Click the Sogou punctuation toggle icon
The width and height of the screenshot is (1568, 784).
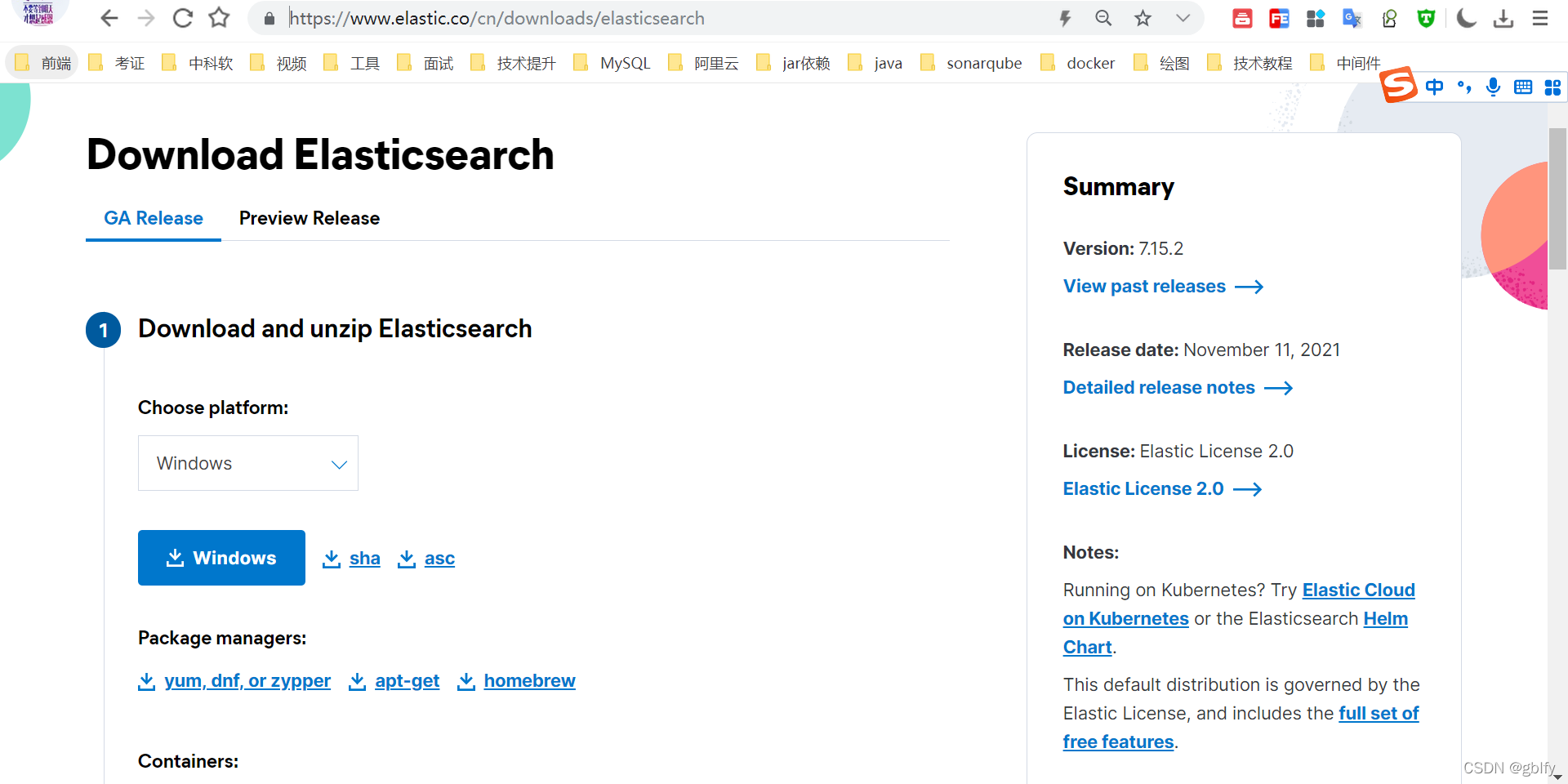[x=1464, y=87]
